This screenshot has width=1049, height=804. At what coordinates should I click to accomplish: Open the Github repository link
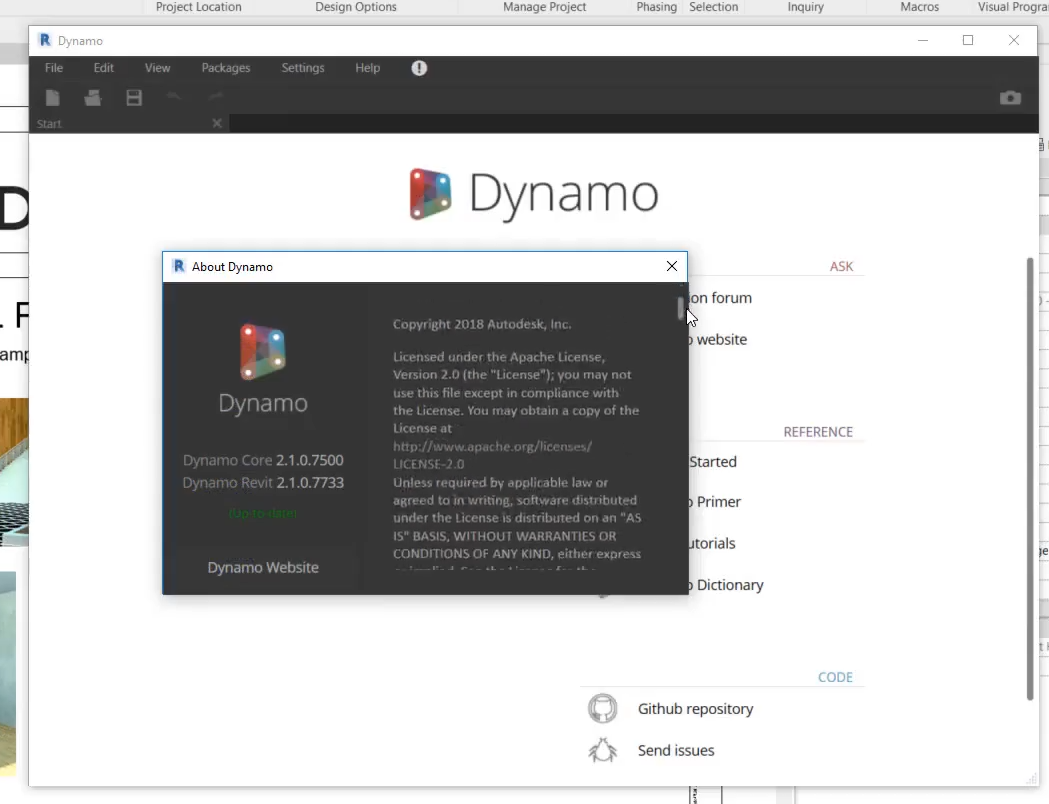695,708
